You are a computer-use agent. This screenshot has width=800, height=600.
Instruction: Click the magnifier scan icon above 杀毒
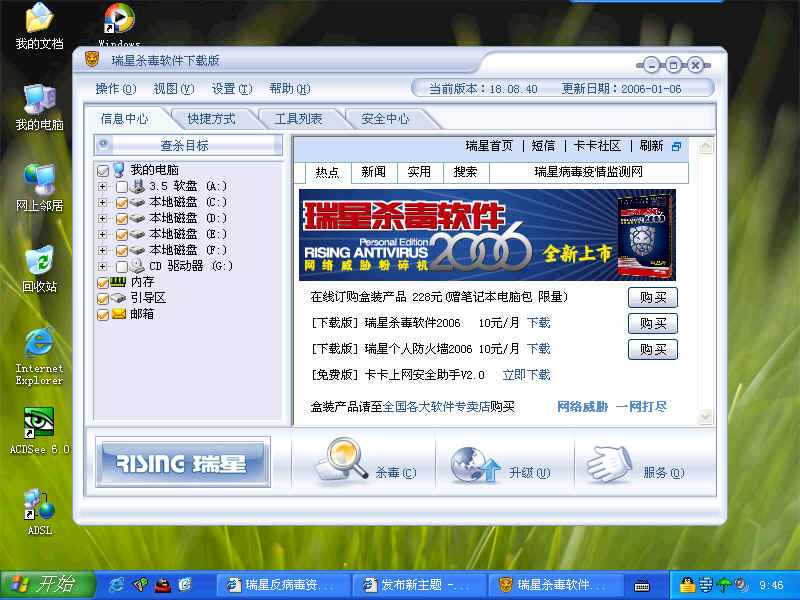click(x=341, y=459)
